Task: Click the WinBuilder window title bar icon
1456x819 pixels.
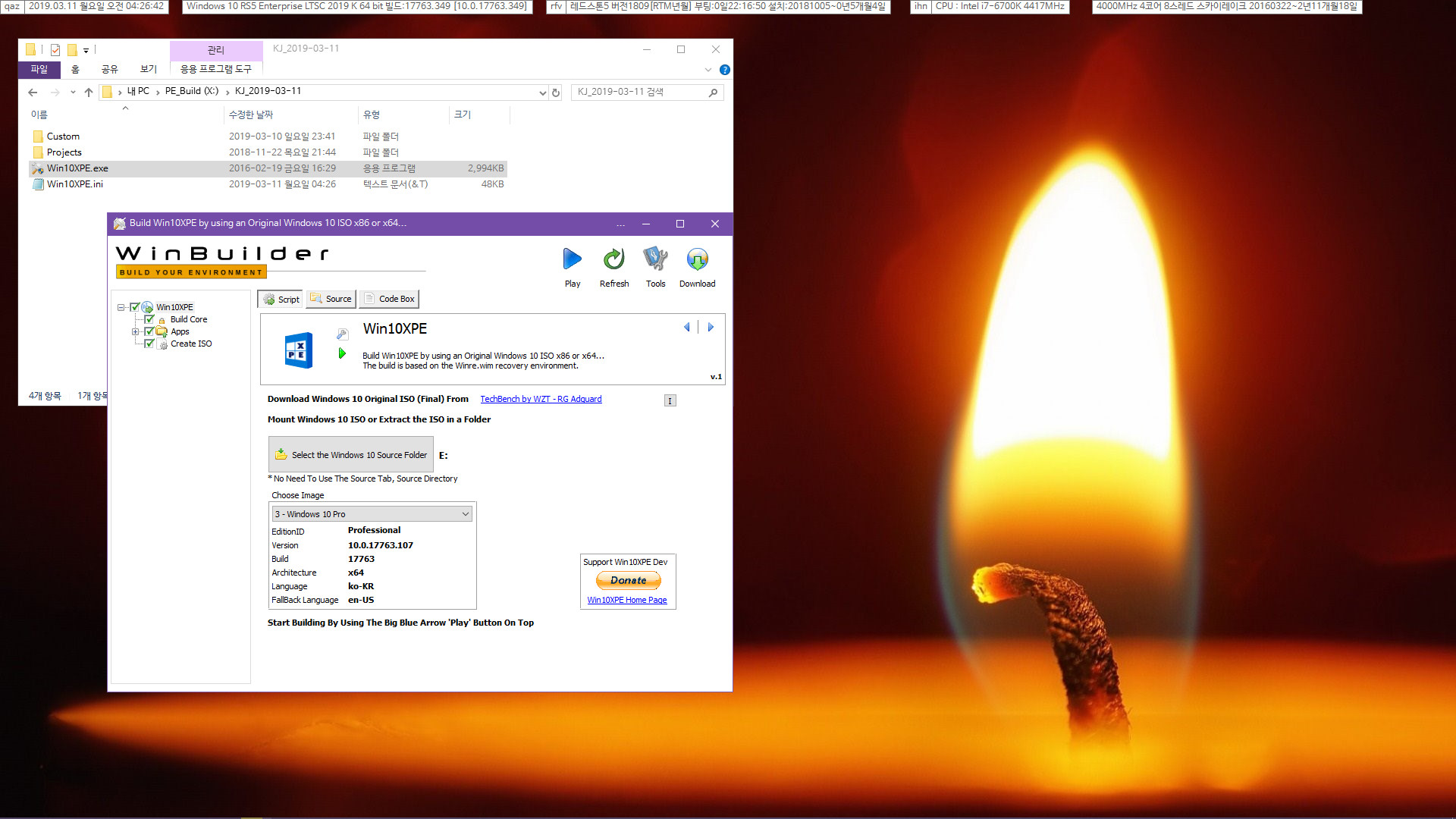Action: tap(120, 224)
